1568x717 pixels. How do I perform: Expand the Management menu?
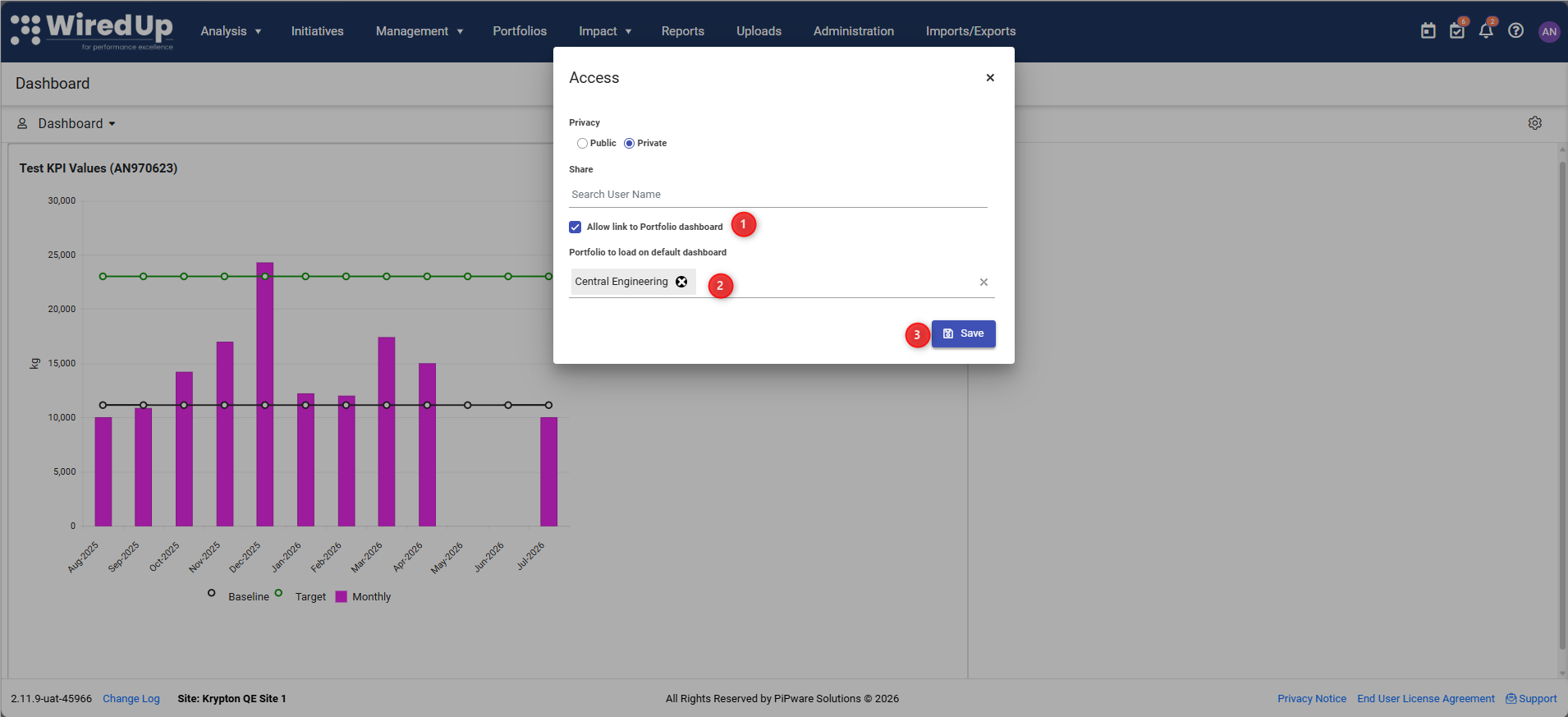[420, 31]
